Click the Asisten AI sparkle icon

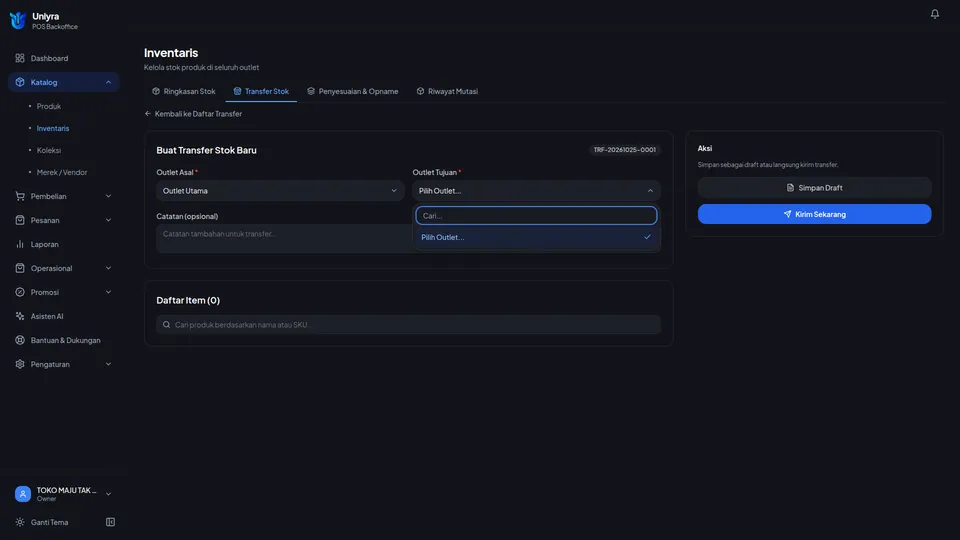coord(20,316)
